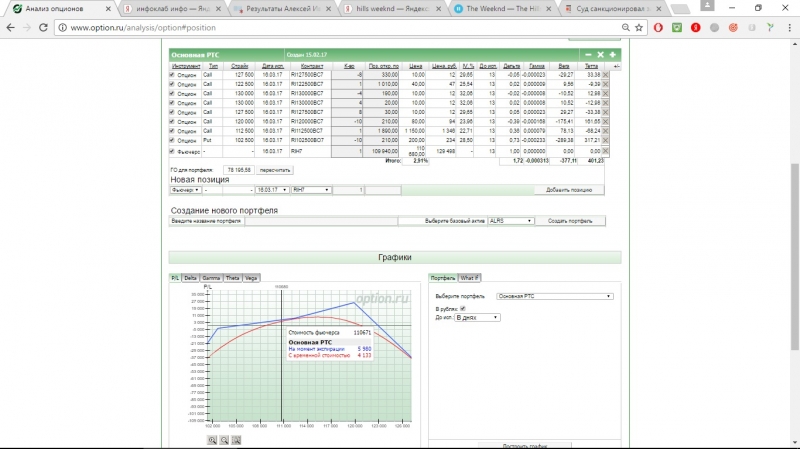Click the browser address bar URL
This screenshot has height=449, width=800.
pyautogui.click(x=143, y=28)
